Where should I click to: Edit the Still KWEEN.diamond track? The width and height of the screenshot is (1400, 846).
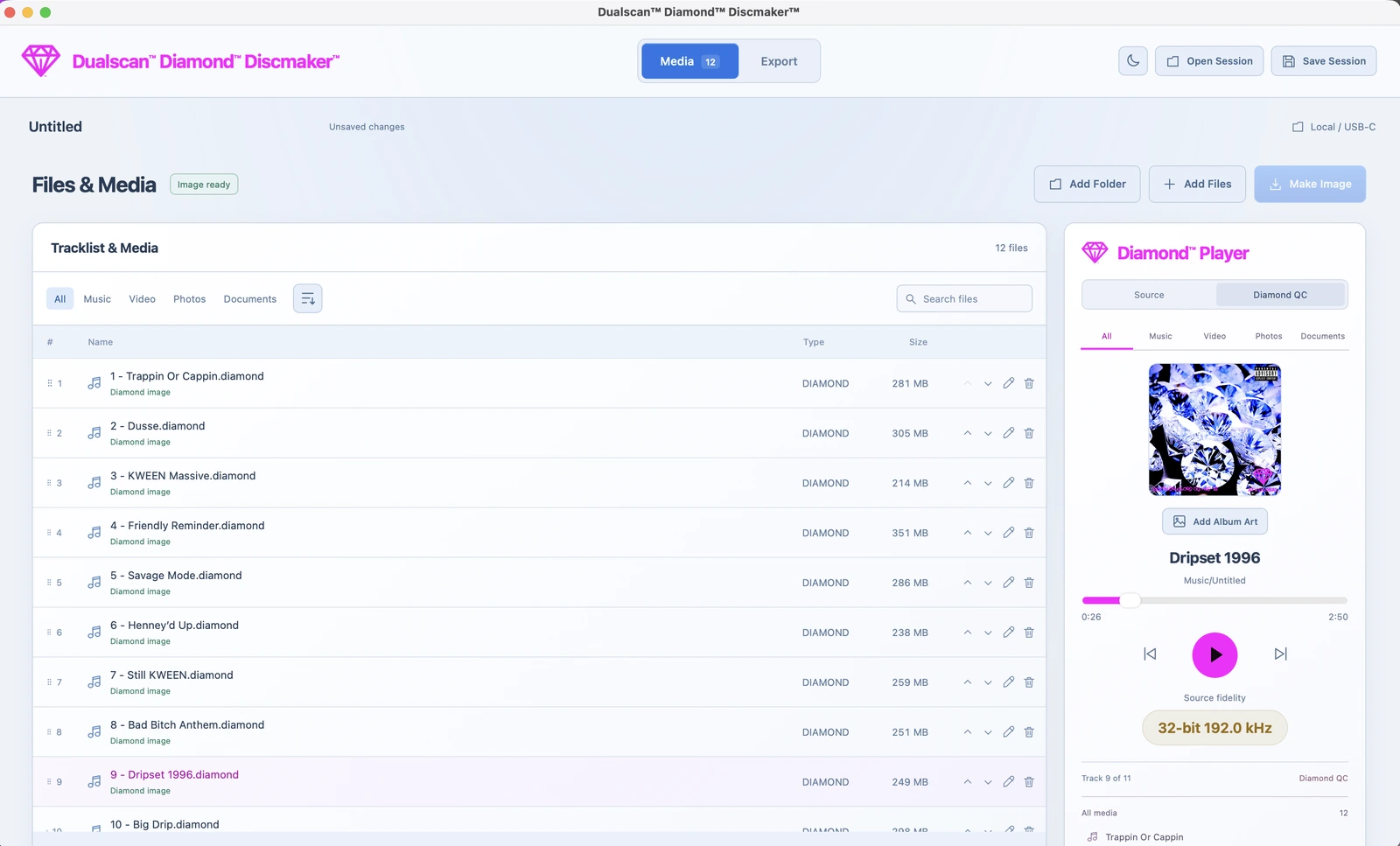point(1009,682)
